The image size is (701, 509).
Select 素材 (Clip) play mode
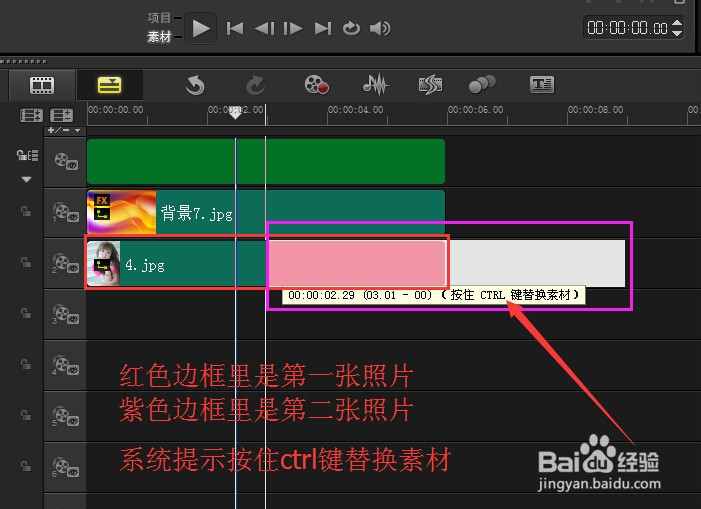[x=160, y=37]
